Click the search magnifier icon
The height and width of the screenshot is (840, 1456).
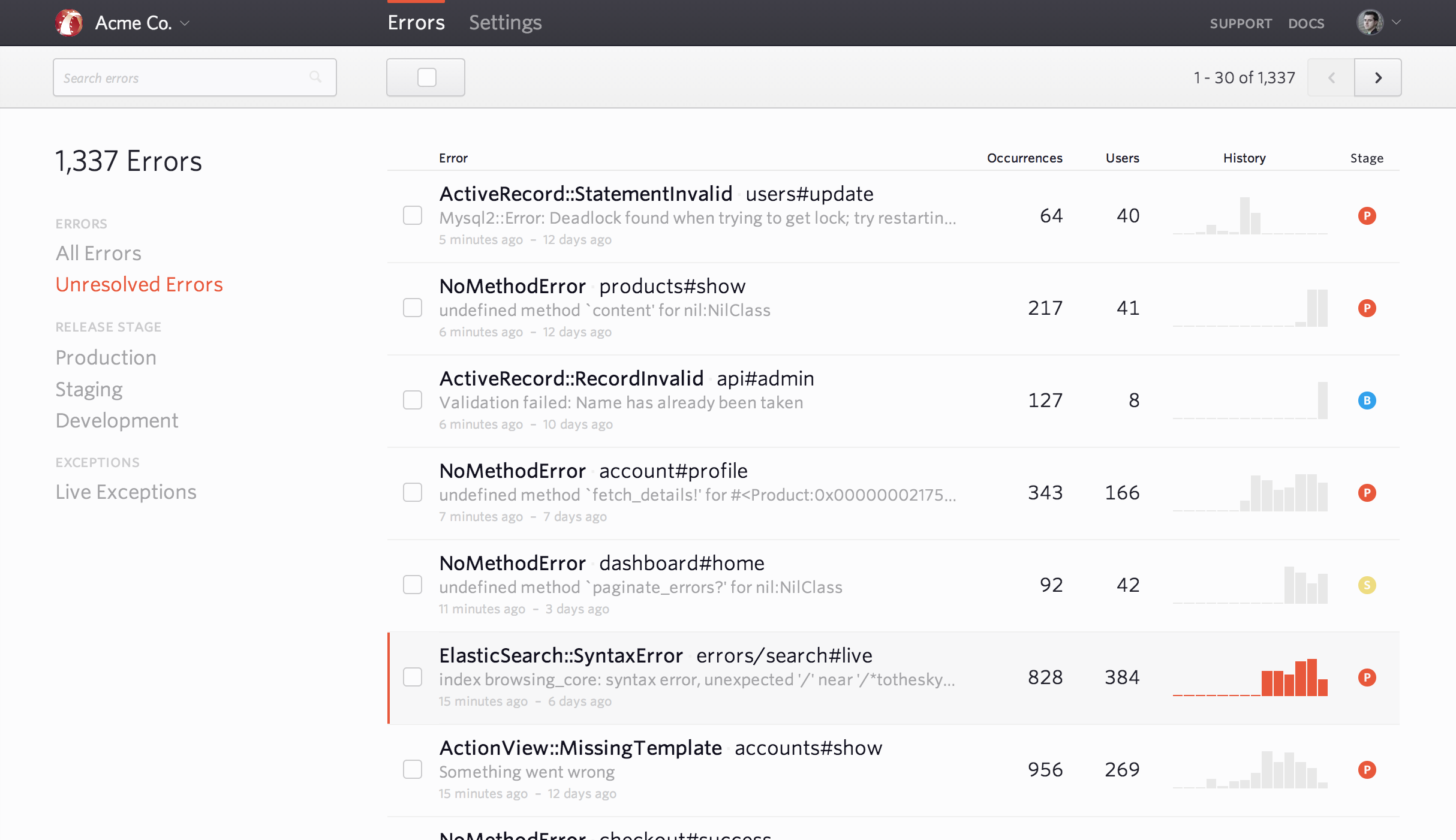coord(315,77)
